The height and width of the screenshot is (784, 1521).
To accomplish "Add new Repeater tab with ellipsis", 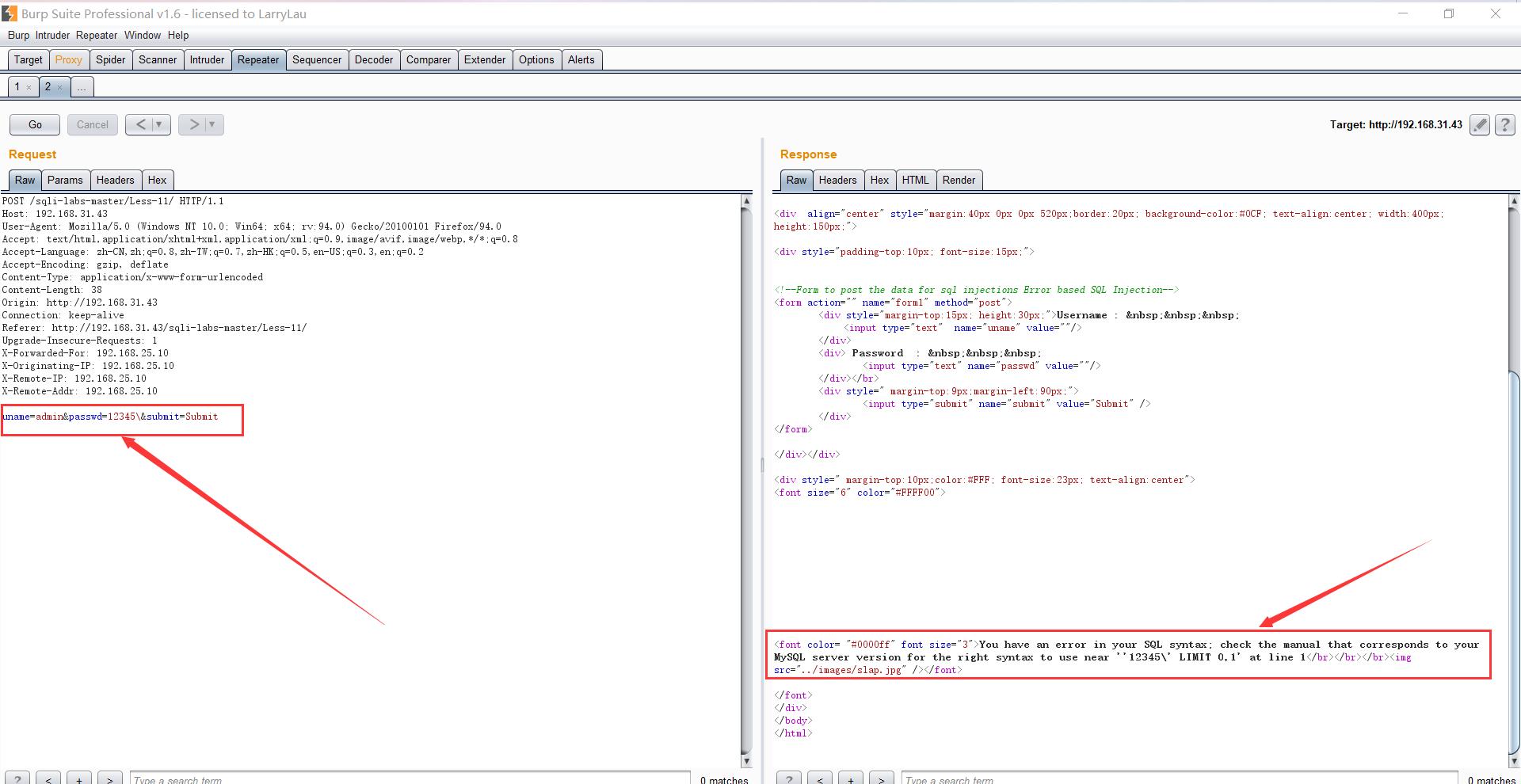I will coord(82,87).
